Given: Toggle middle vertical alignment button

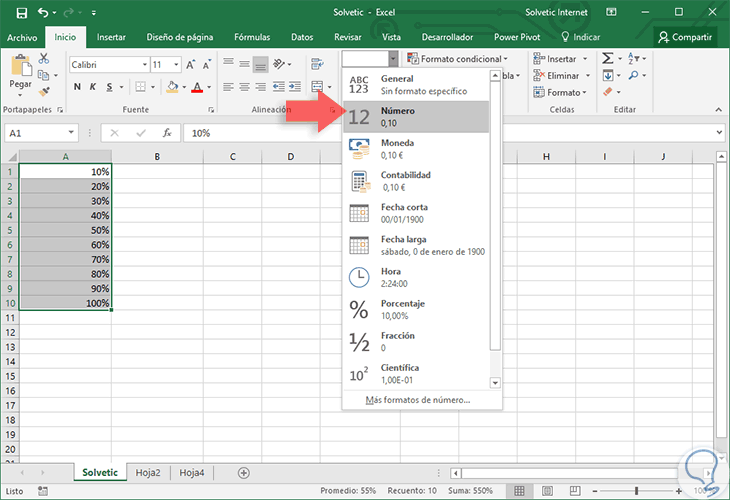Looking at the screenshot, I should pyautogui.click(x=244, y=63).
